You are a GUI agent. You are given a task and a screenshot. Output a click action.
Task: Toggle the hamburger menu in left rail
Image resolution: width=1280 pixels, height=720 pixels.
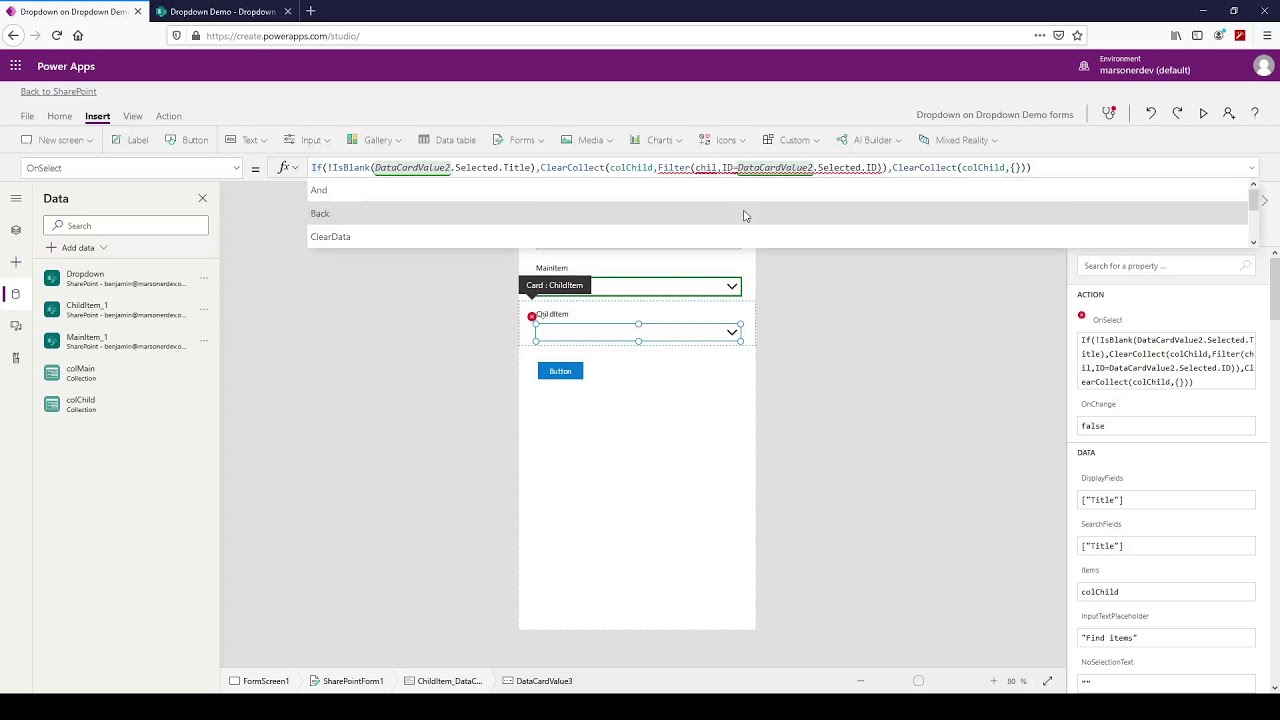click(x=16, y=198)
